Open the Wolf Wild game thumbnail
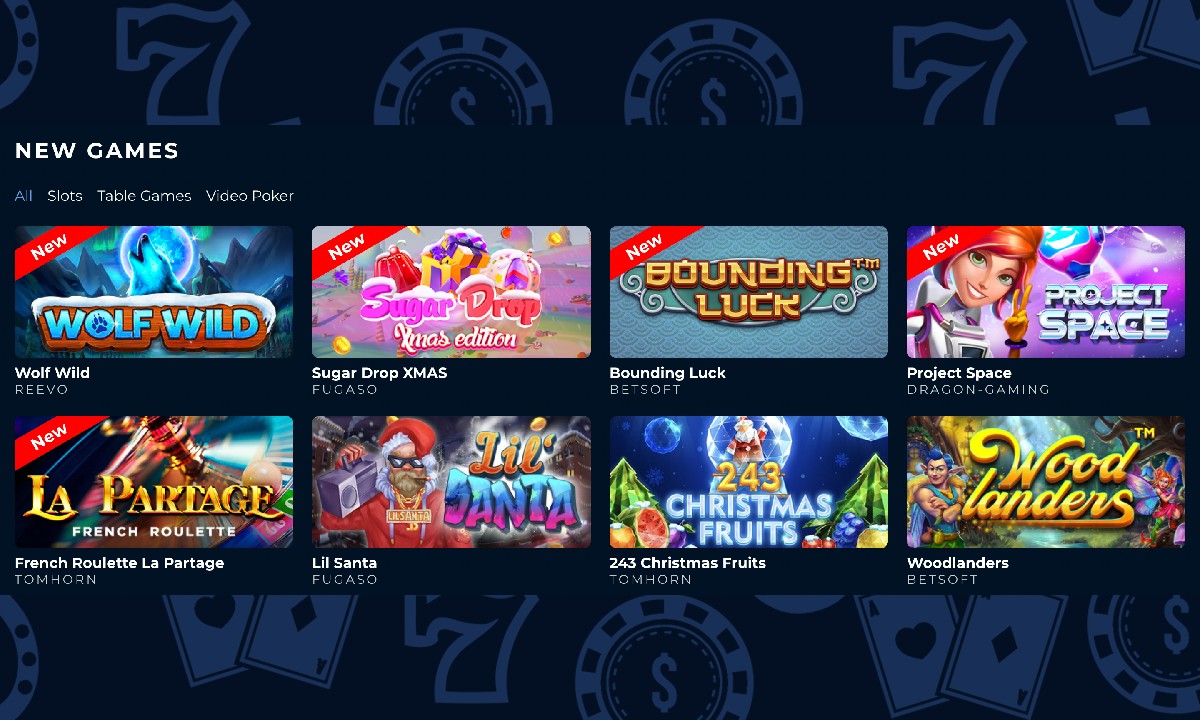The width and height of the screenshot is (1200, 720). (154, 292)
